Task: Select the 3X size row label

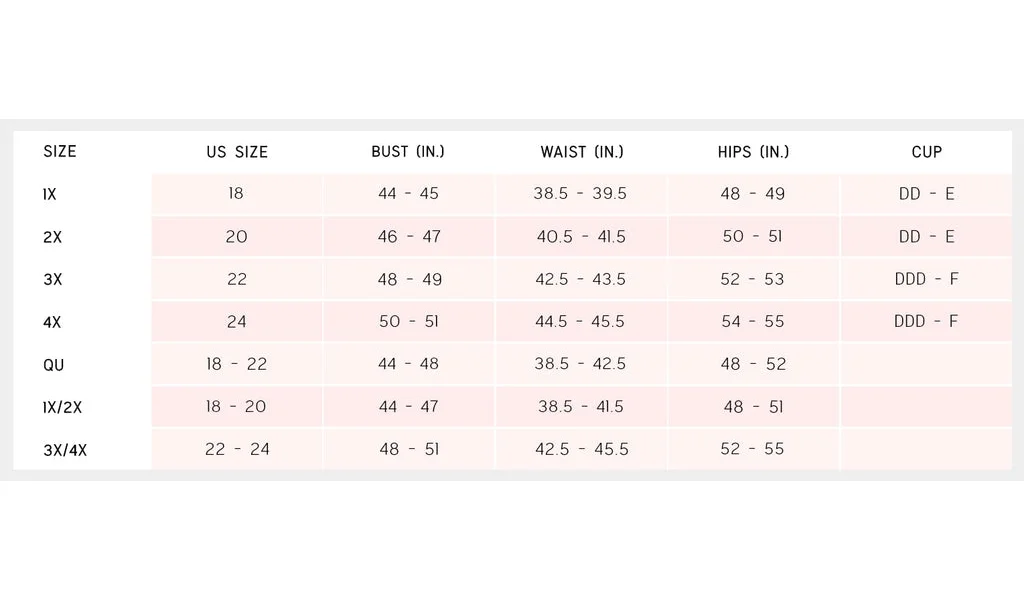Action: 53,279
